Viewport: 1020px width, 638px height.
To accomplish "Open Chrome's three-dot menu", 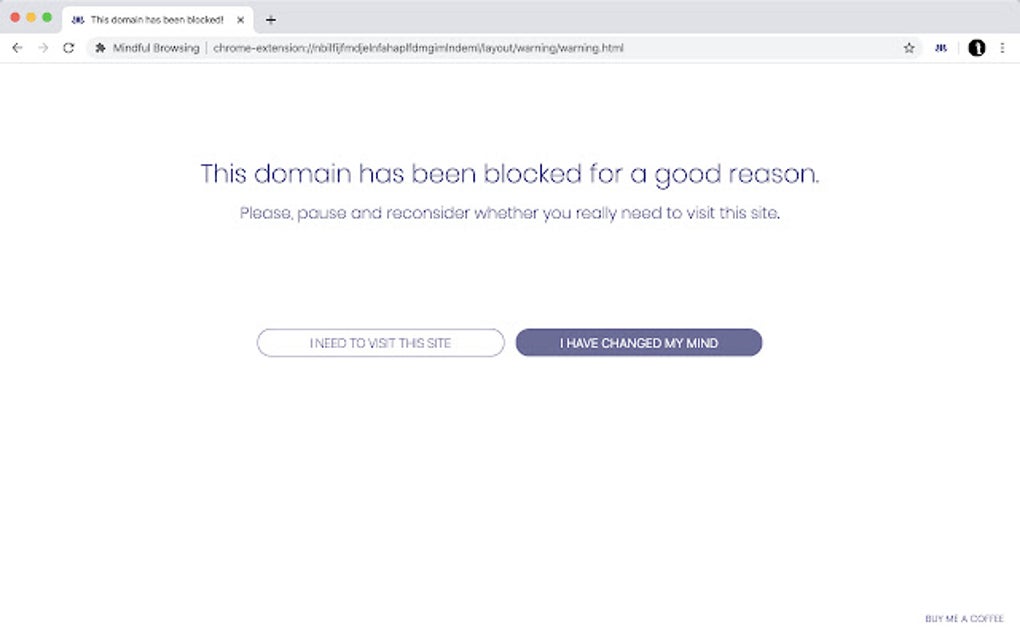I will tap(1002, 48).
